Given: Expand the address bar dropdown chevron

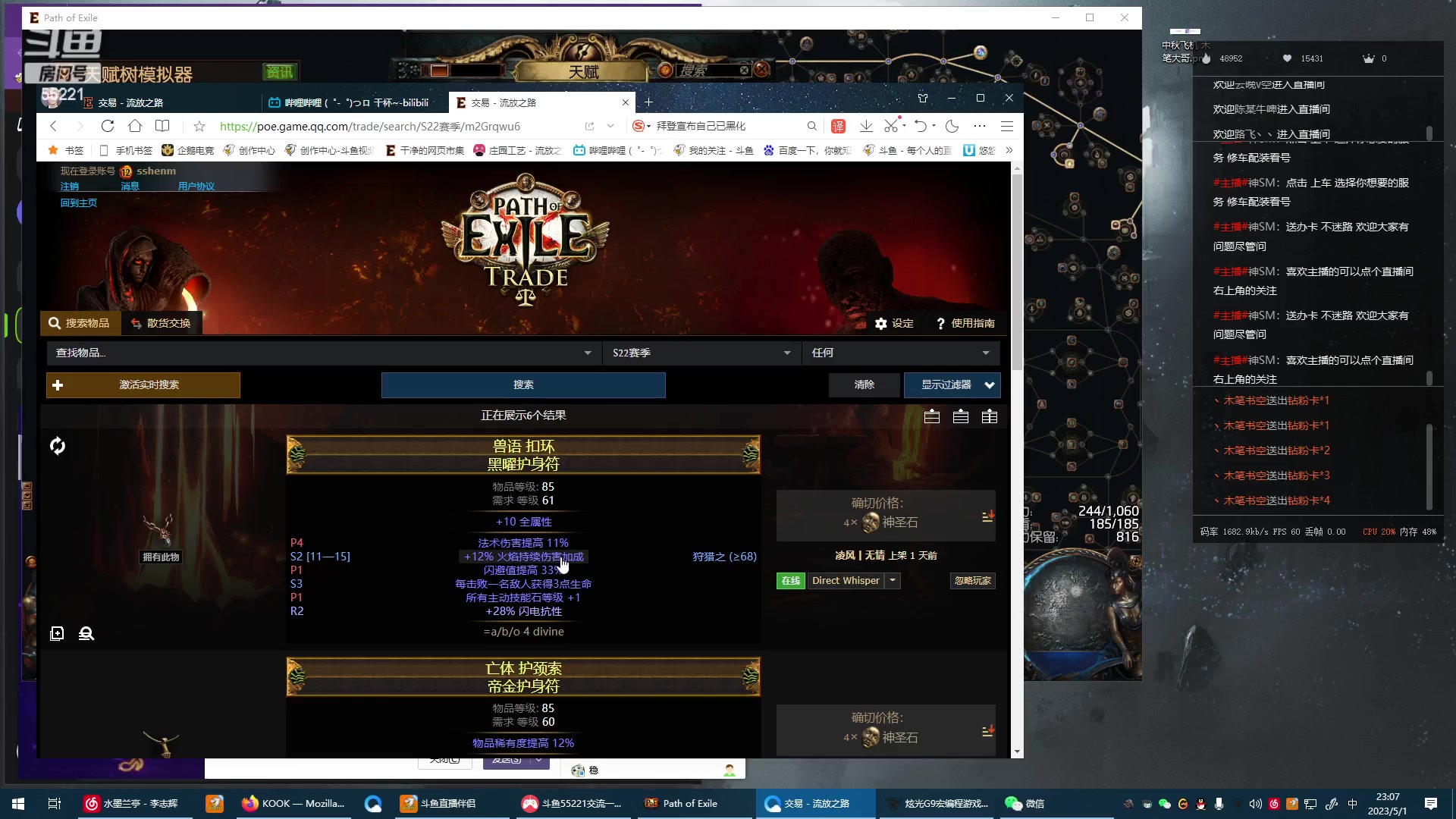Looking at the screenshot, I should [x=610, y=126].
